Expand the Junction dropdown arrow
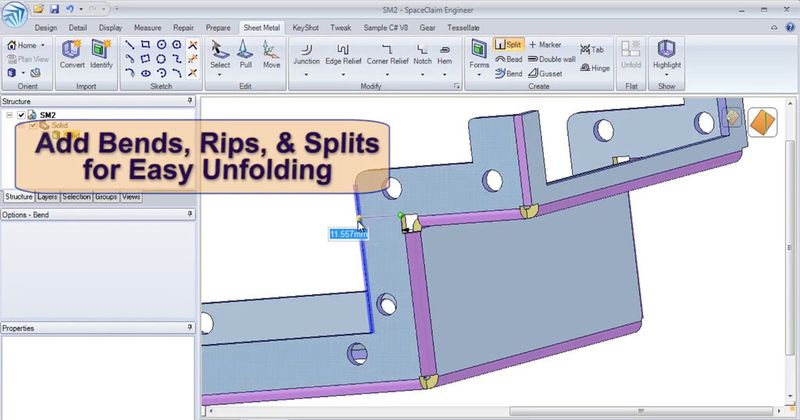800x420 pixels. 306,75
